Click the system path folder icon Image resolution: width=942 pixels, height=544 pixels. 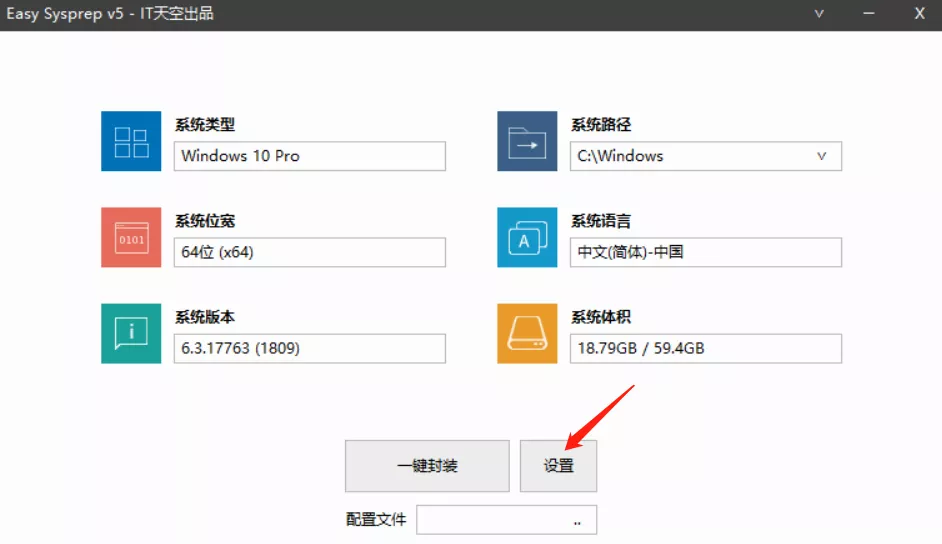(527, 141)
